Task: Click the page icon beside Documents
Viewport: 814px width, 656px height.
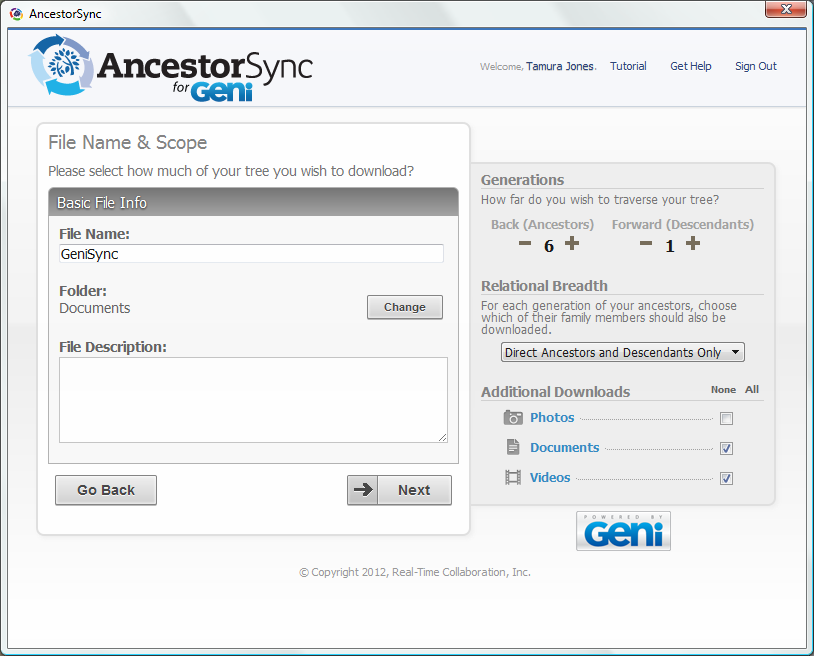Action: (x=513, y=447)
